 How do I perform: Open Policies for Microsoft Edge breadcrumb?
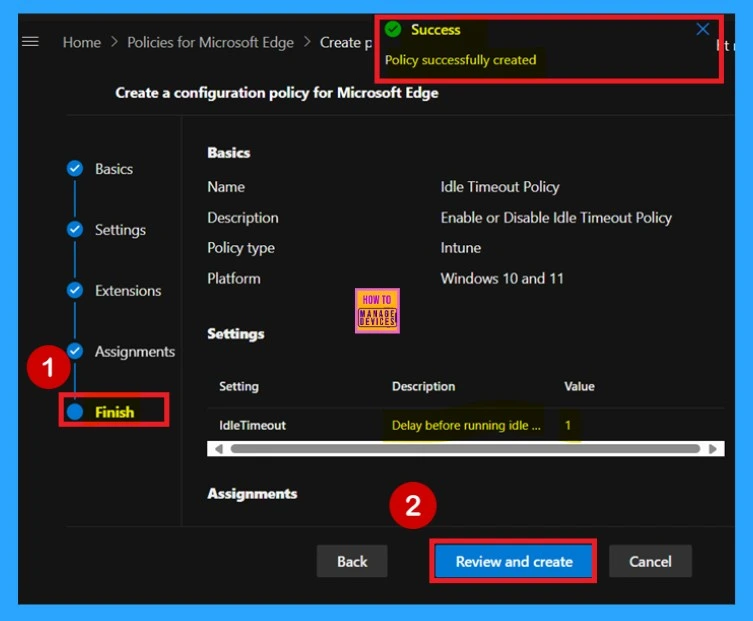pos(210,42)
